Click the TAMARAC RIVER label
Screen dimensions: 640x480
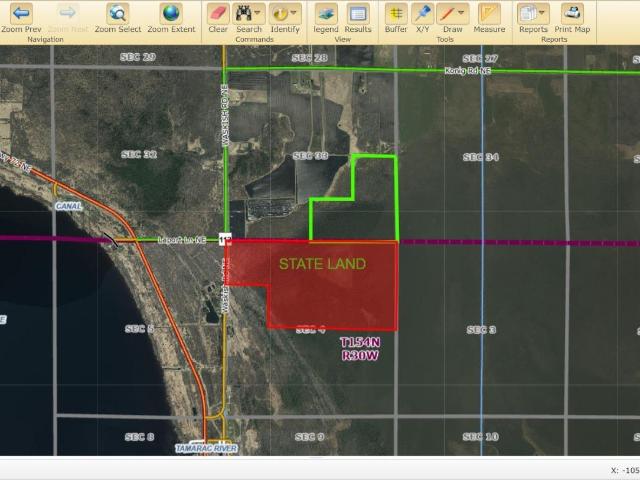click(x=206, y=449)
